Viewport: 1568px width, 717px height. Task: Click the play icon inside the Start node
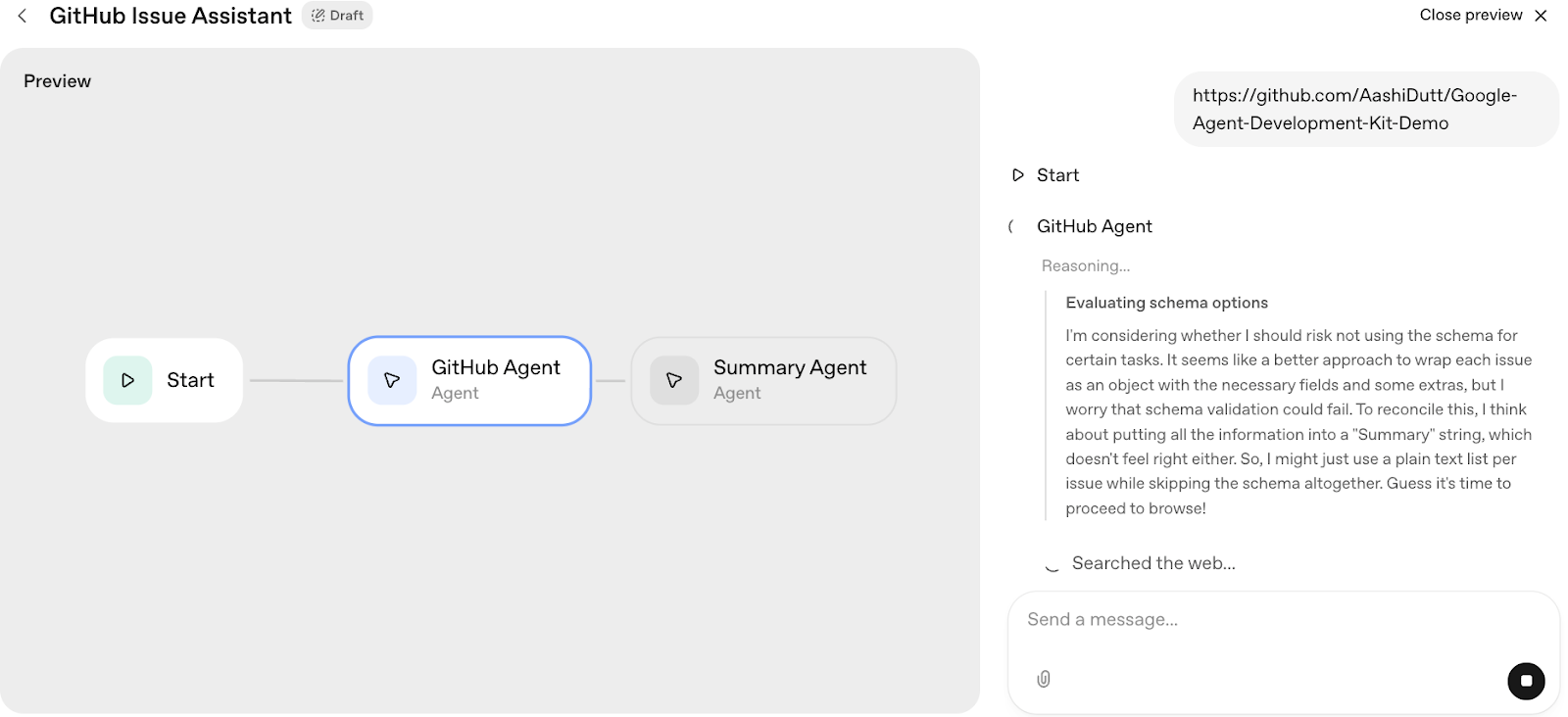(126, 380)
